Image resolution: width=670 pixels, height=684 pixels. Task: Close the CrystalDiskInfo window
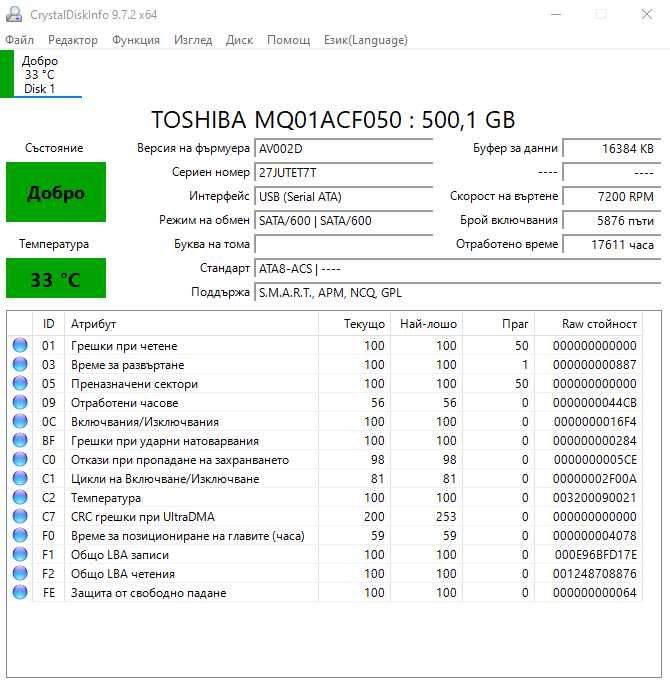[646, 14]
